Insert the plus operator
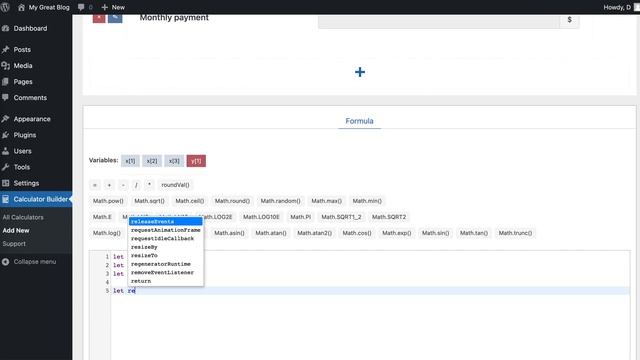Screen dimensions: 640x360 coord(109,185)
